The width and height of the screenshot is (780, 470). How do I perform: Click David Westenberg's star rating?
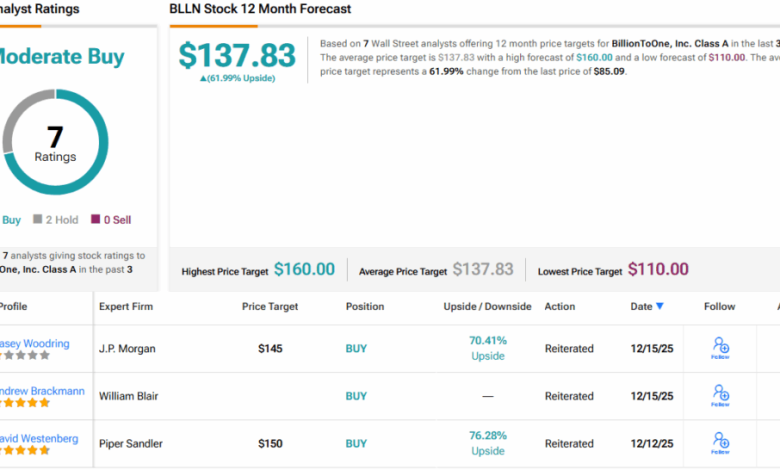24,450
